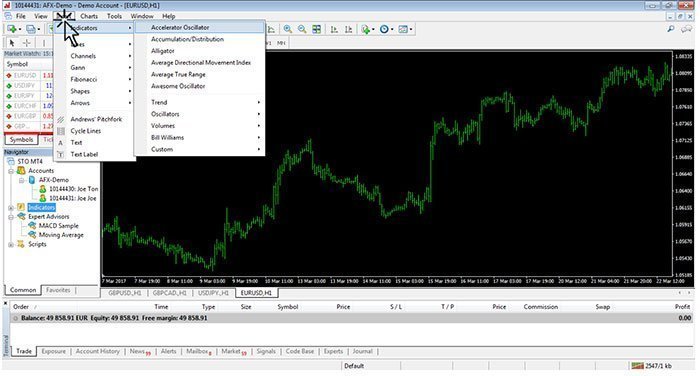Click the Text Label icon in the menu
700x376 pixels.
coord(61,154)
